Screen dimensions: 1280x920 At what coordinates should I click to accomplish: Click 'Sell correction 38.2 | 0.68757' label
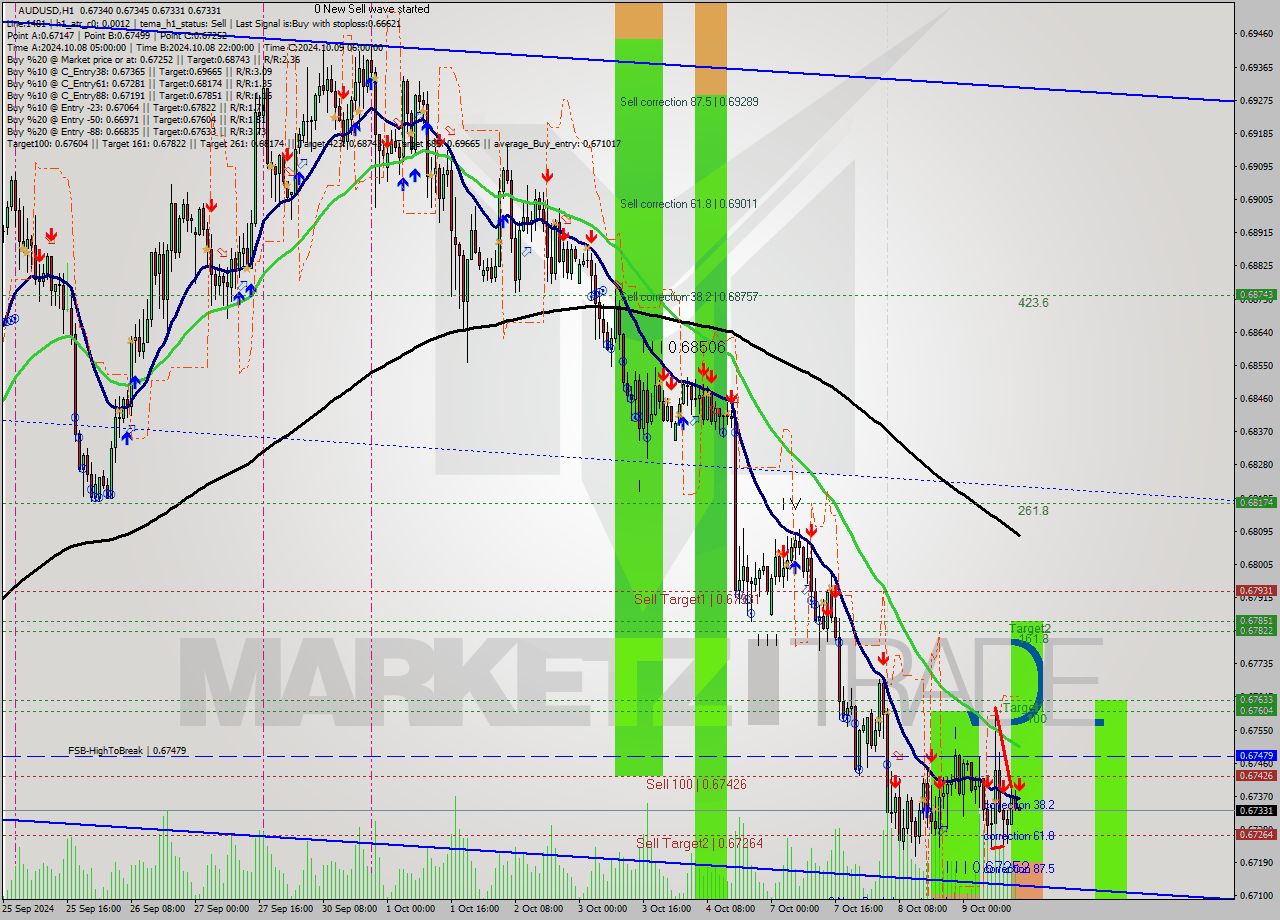pos(688,297)
